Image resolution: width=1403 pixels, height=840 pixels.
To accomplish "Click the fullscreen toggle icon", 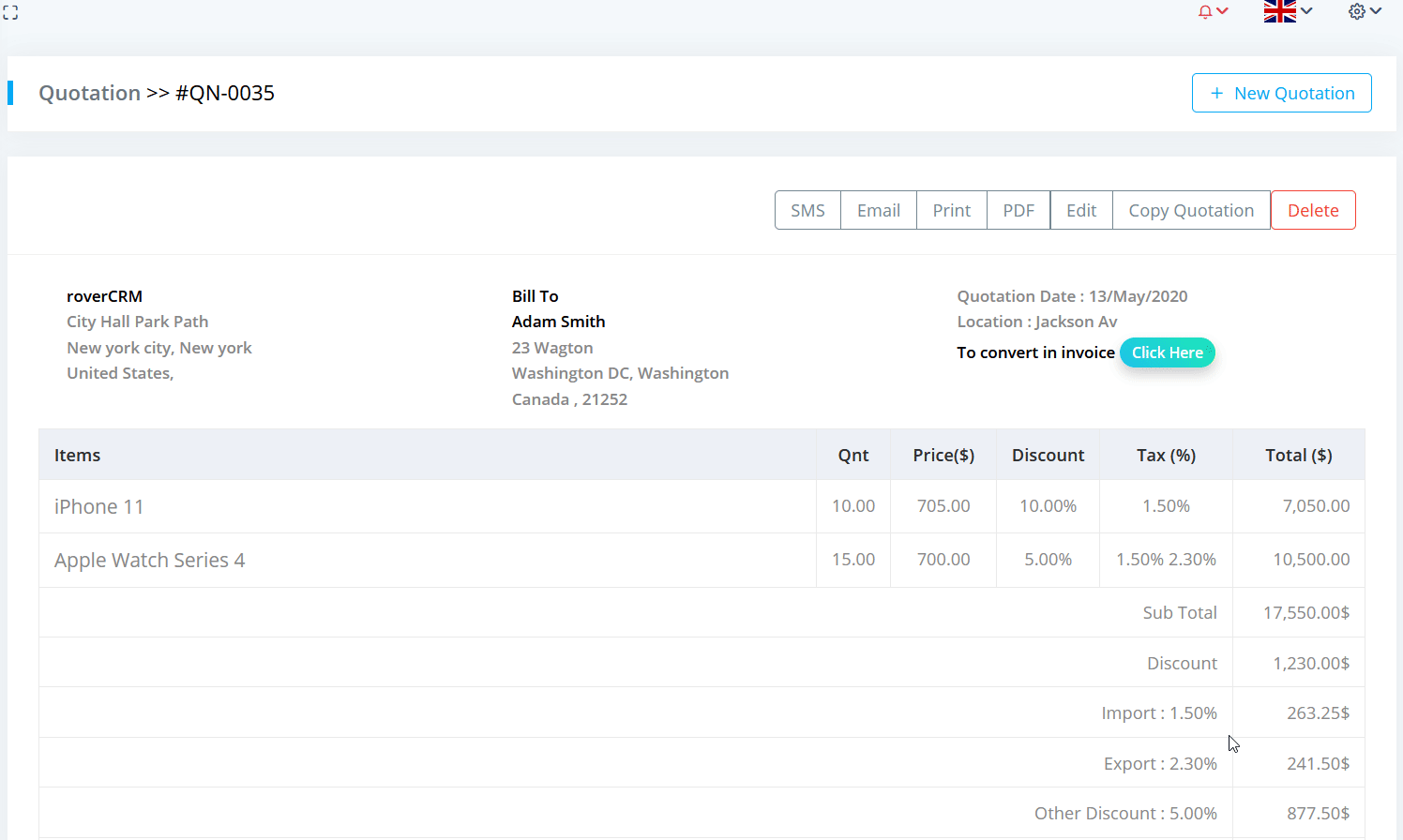I will (x=10, y=12).
